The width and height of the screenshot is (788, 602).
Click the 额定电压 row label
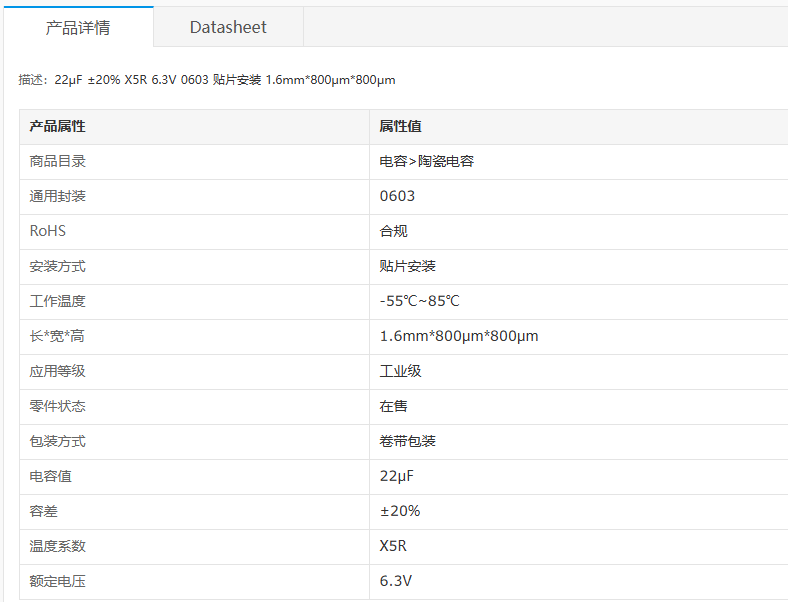[57, 581]
